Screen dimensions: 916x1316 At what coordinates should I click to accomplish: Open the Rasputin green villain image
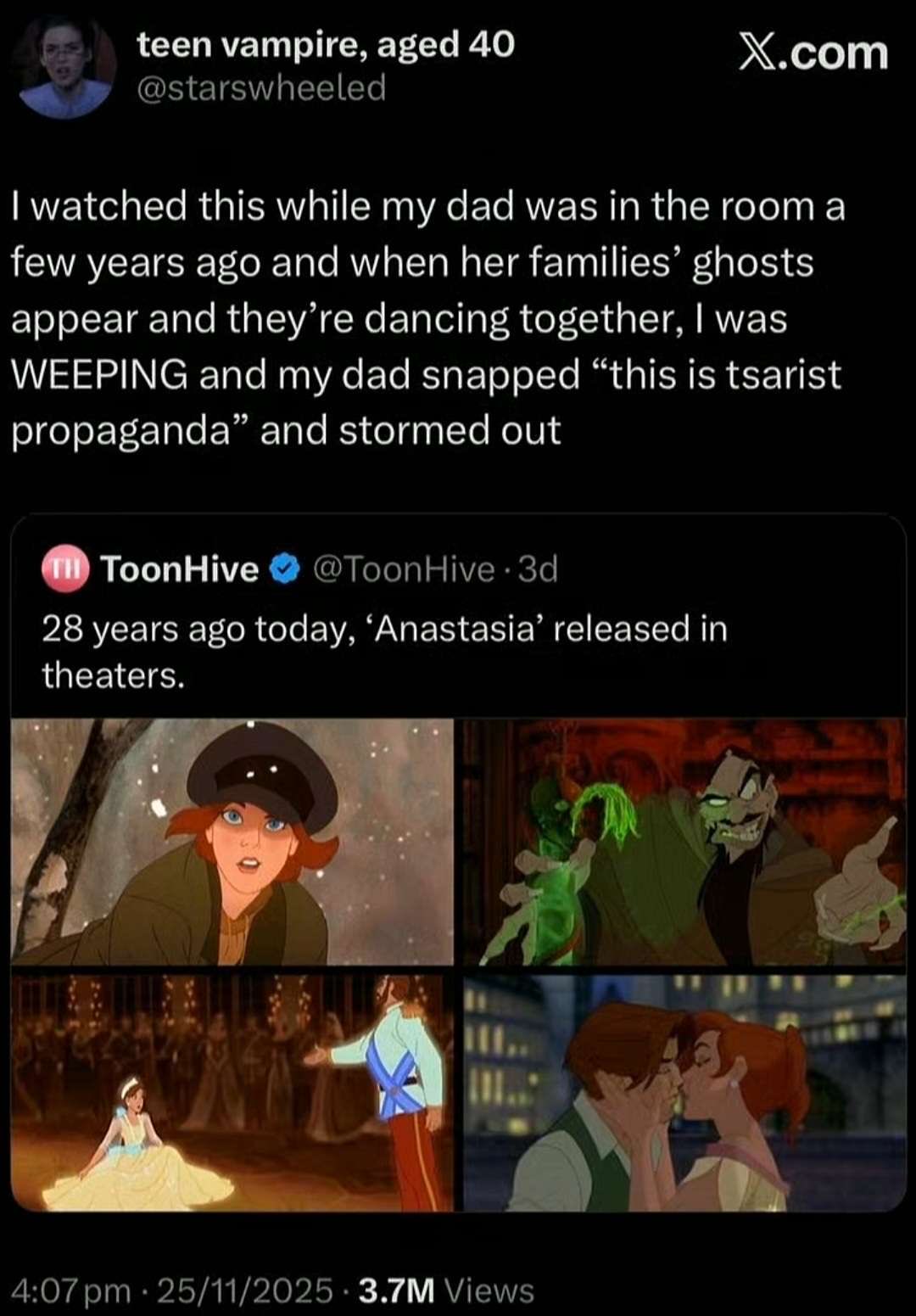[x=685, y=842]
